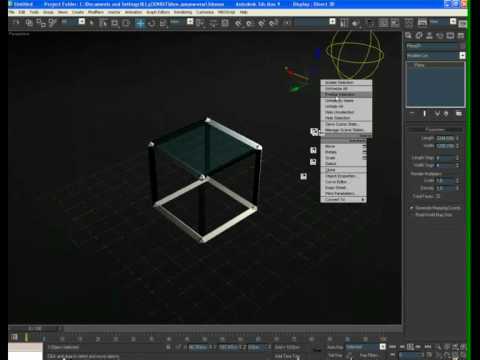480x360 pixels.
Task: Toggle Spinner Snap in main toolbar
Action: pyautogui.click(x=273, y=23)
